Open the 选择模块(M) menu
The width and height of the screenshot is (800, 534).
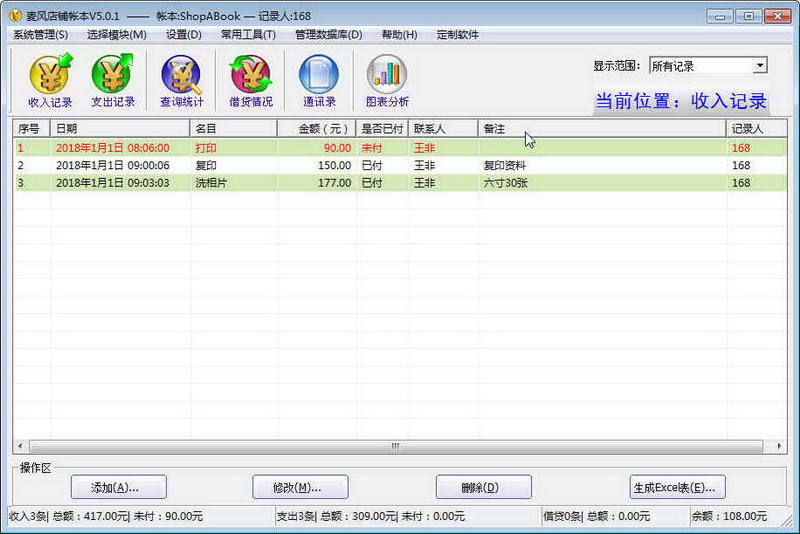pyautogui.click(x=116, y=35)
